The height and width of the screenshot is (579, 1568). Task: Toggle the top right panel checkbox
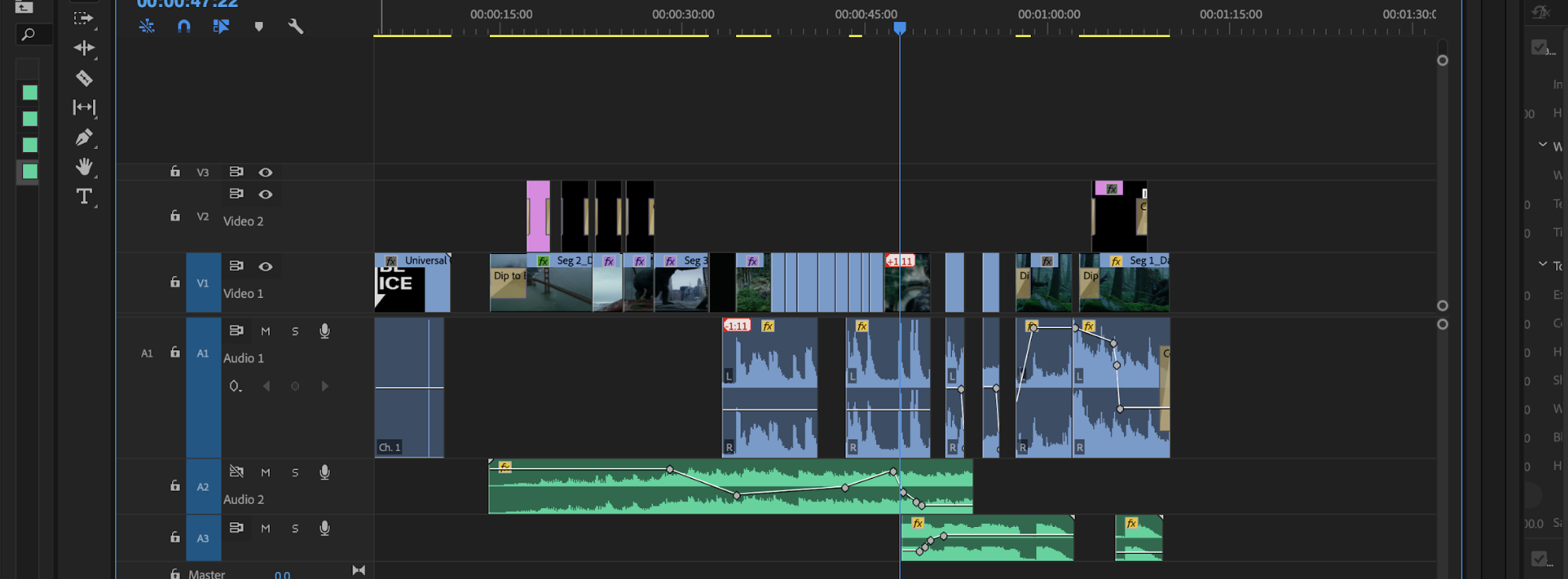click(1539, 47)
